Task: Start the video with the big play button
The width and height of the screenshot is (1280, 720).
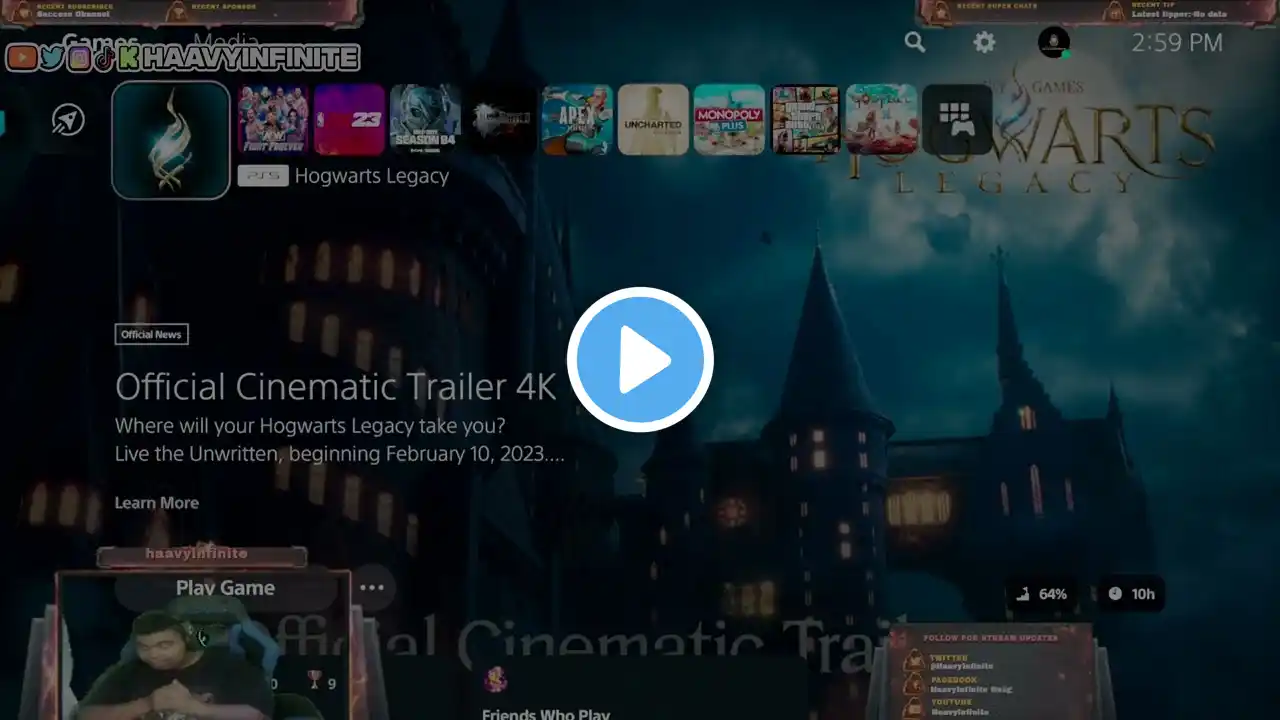Action: [640, 360]
